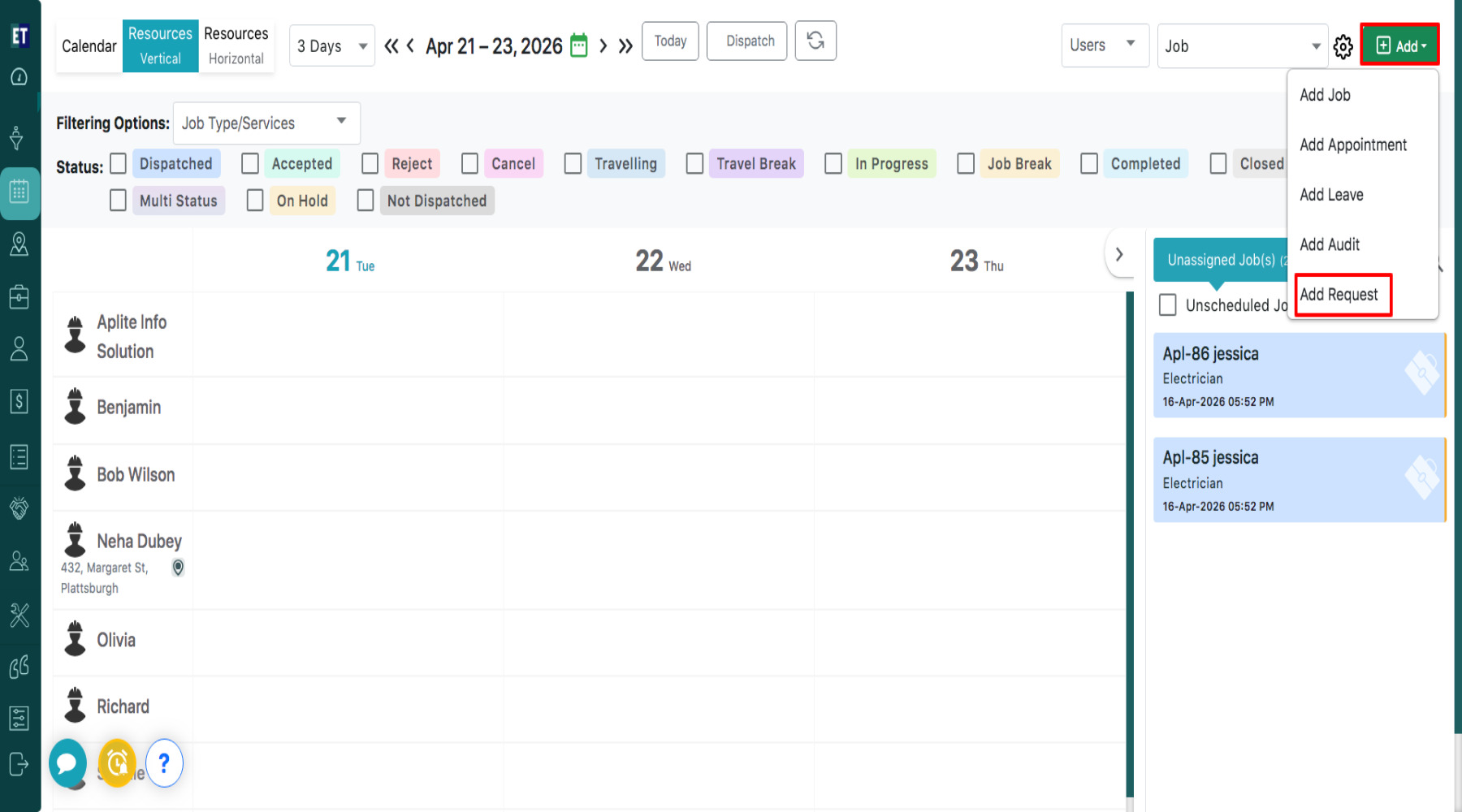Viewport: 1462px width, 812px height.
Task: Open the calendar date picker icon
Action: [x=578, y=45]
